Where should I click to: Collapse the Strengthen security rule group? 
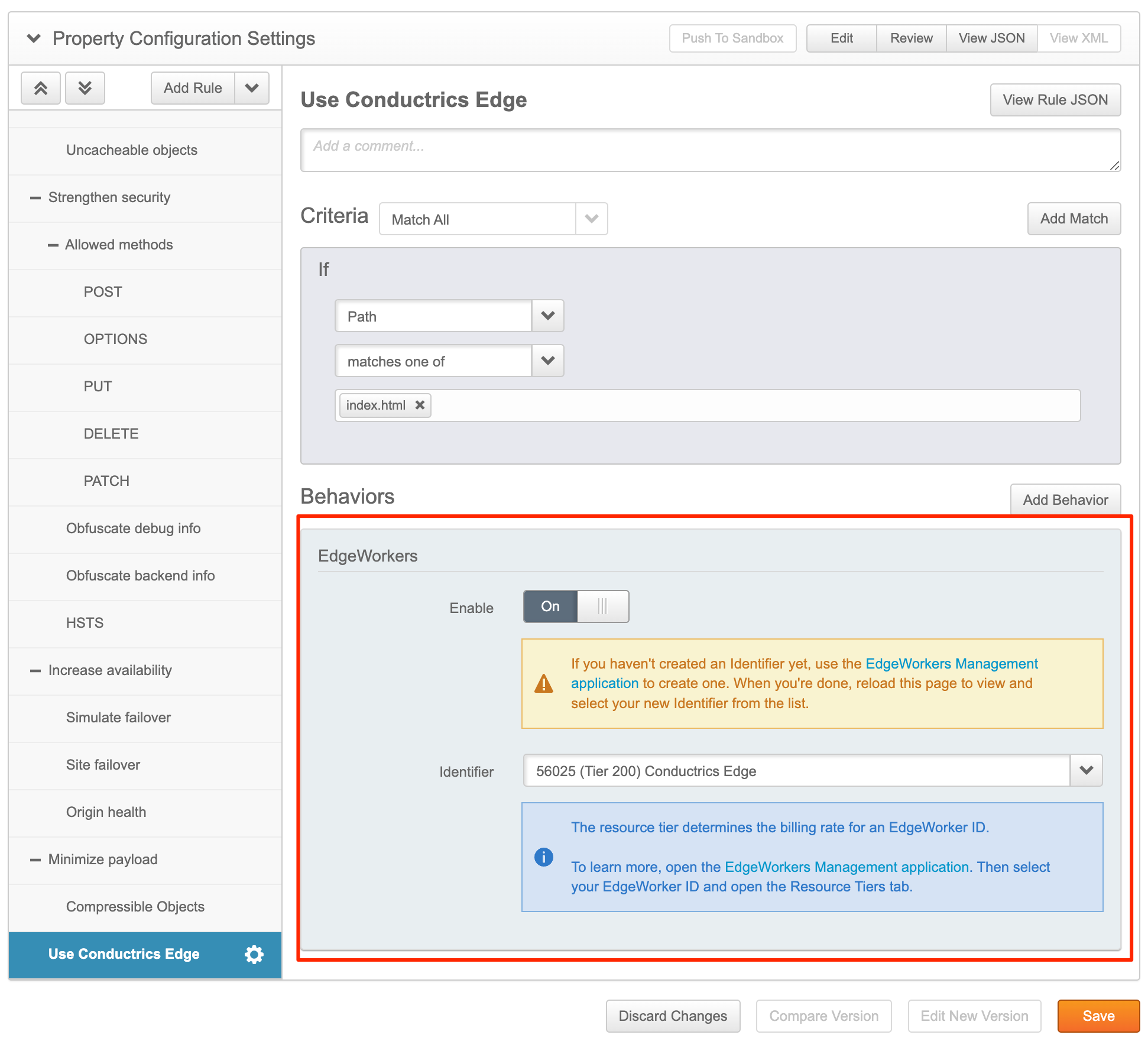pos(35,198)
